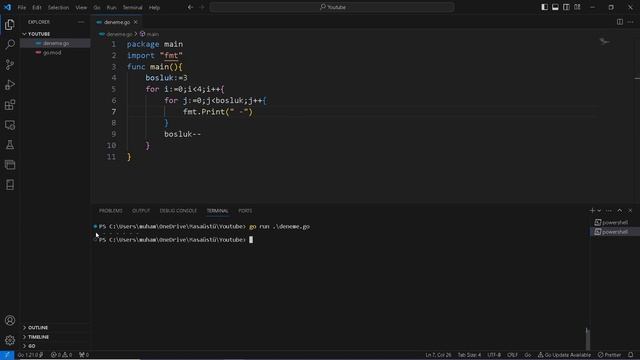Open the Terminal menu

click(x=133, y=7)
